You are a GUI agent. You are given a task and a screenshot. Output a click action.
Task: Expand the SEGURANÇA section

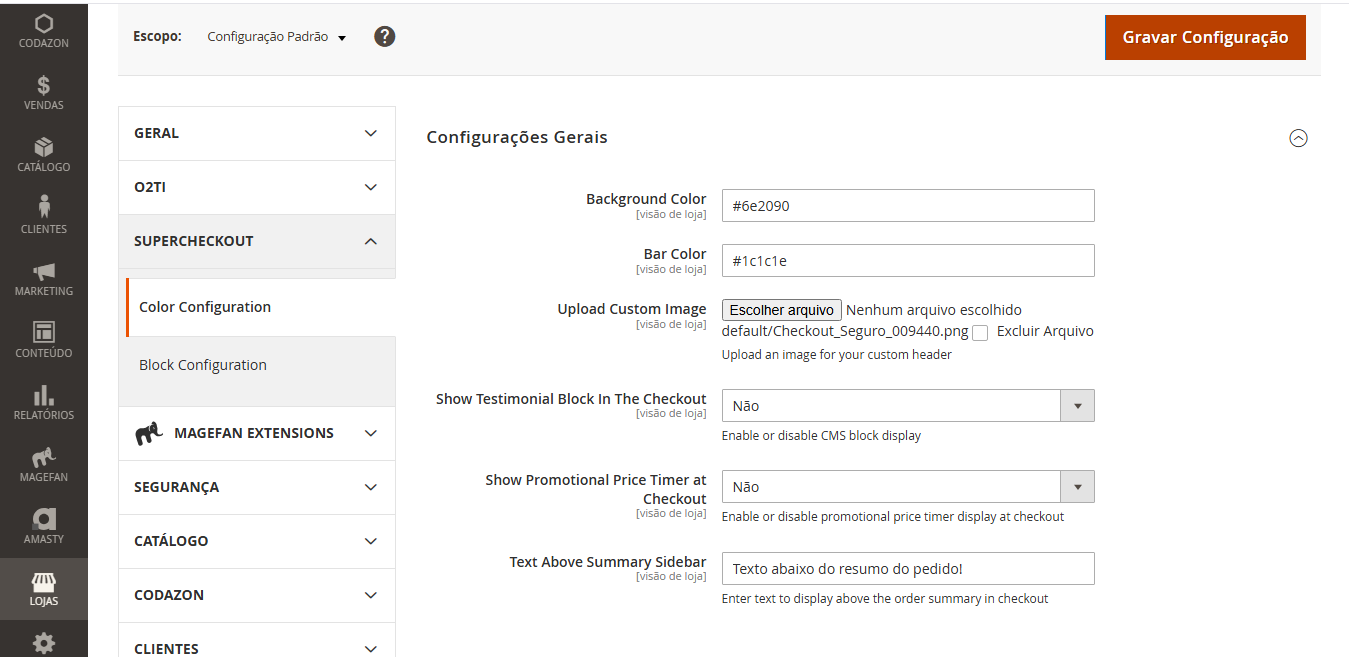[256, 487]
